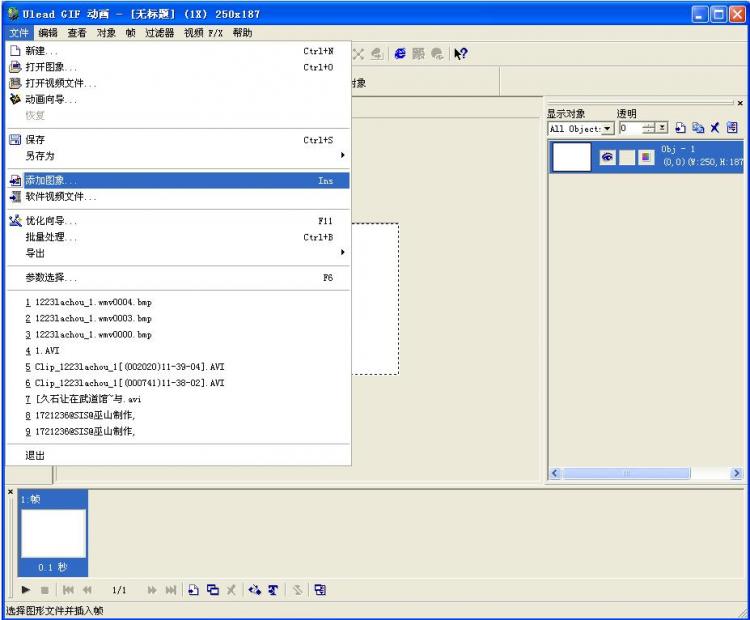This screenshot has height=620, width=750.
Task: Click the object panel horizontal scrollbar
Action: 627,473
